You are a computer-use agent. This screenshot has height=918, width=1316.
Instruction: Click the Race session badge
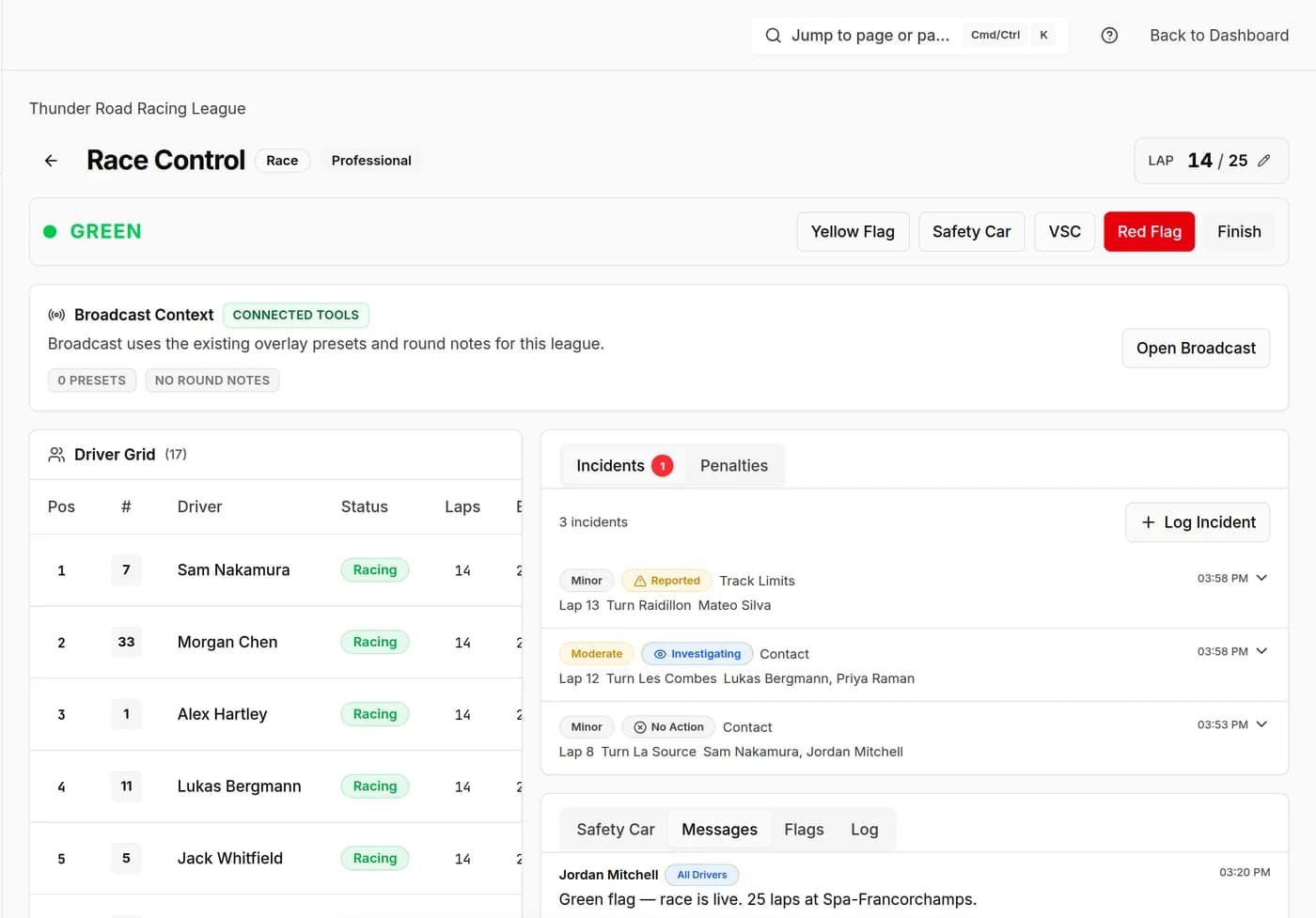tap(282, 161)
